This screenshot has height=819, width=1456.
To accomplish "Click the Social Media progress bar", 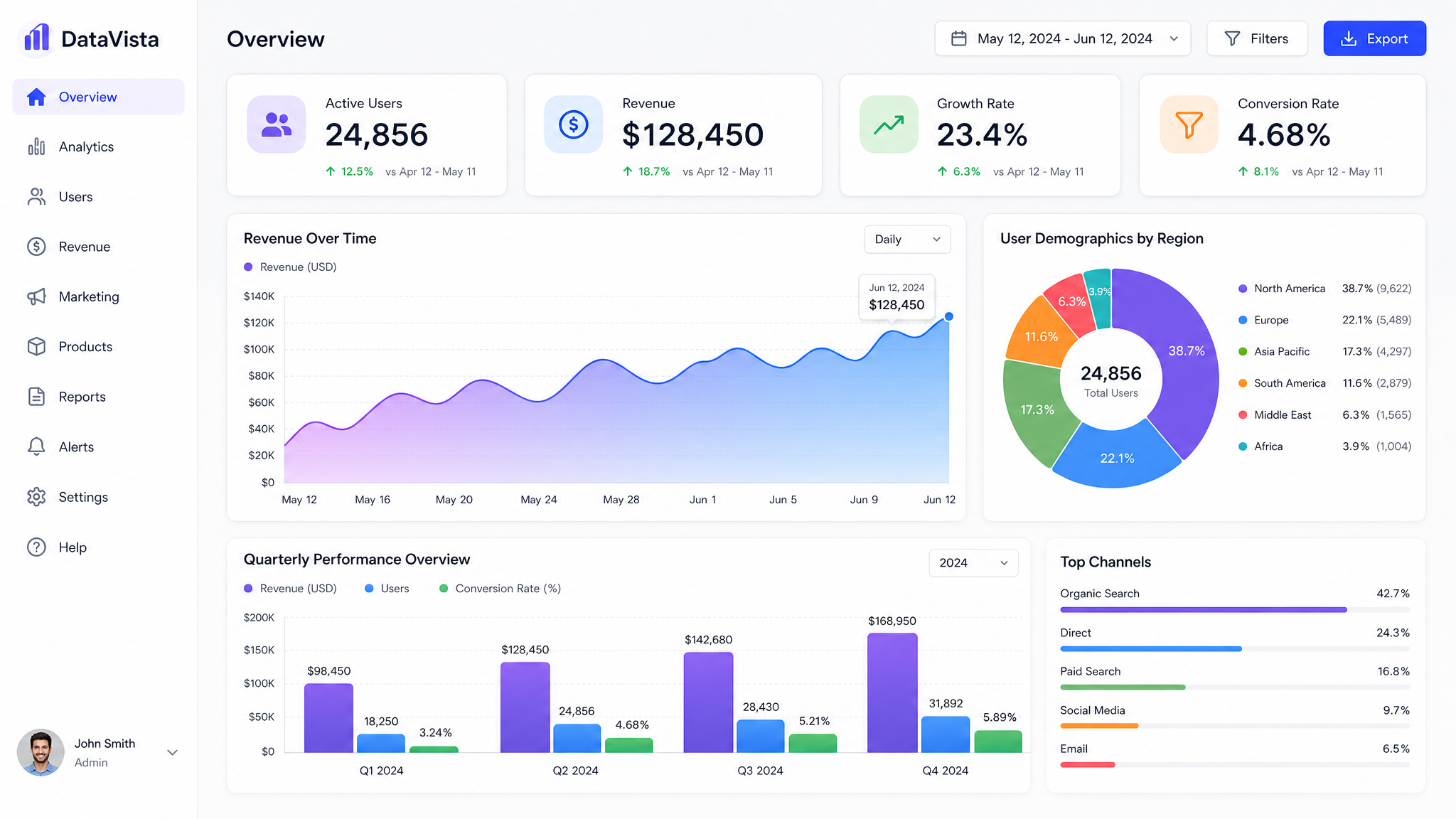I will coord(1235,726).
